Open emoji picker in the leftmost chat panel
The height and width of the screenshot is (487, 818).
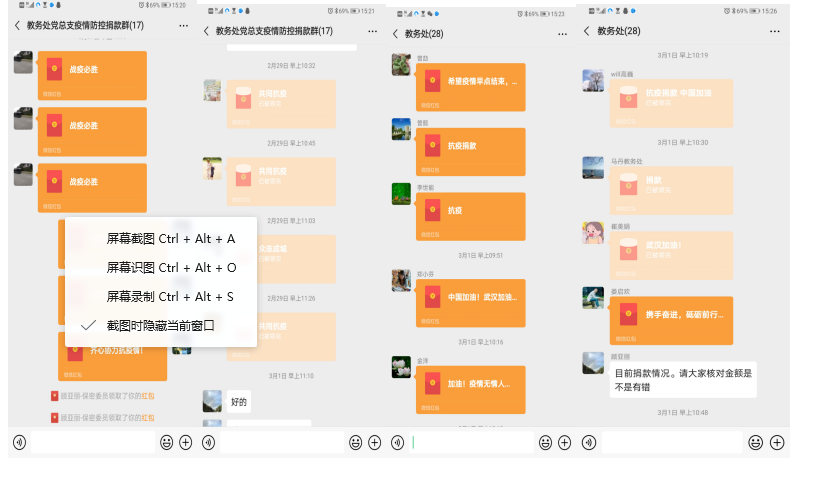pos(166,442)
